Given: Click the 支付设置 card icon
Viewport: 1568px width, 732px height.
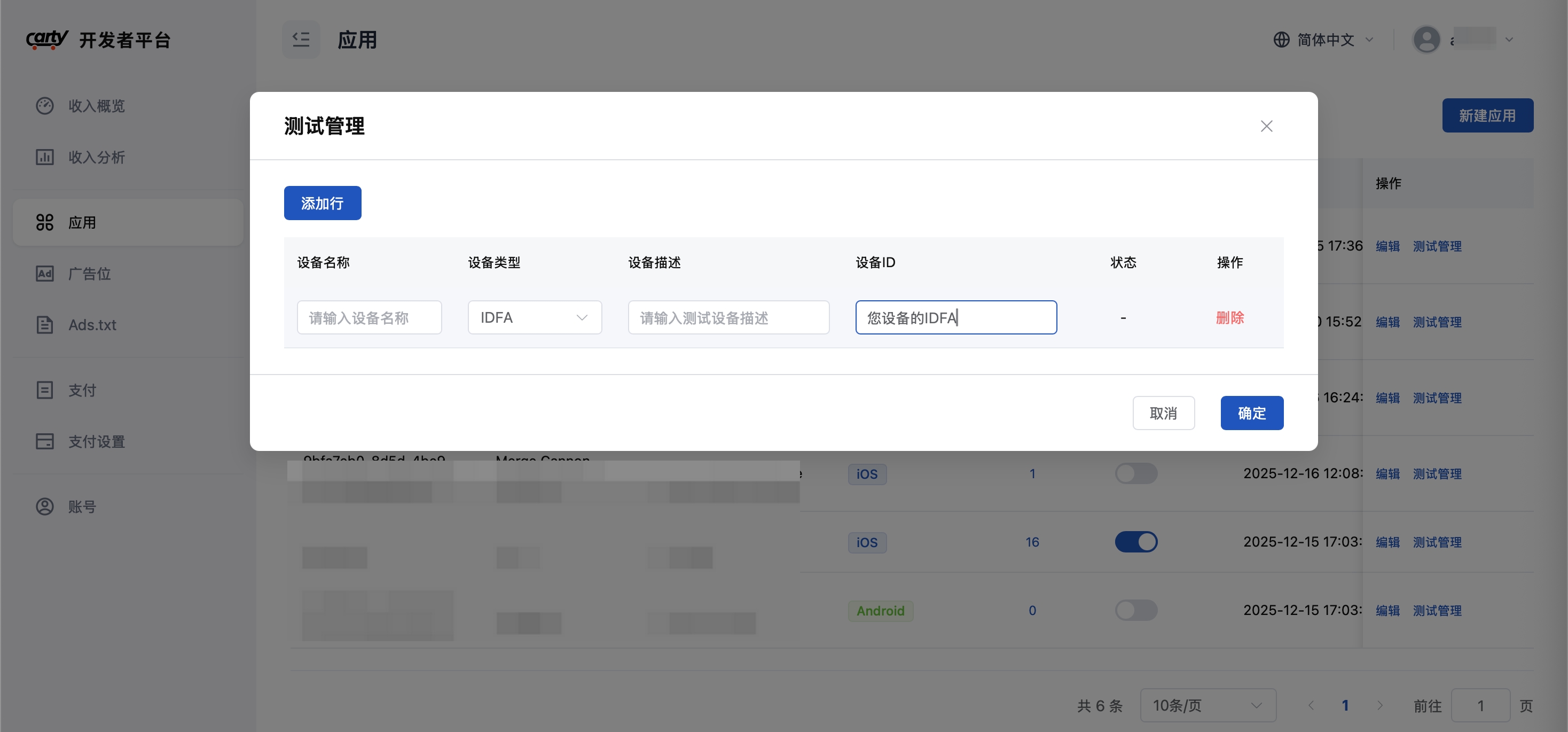Looking at the screenshot, I should point(44,441).
